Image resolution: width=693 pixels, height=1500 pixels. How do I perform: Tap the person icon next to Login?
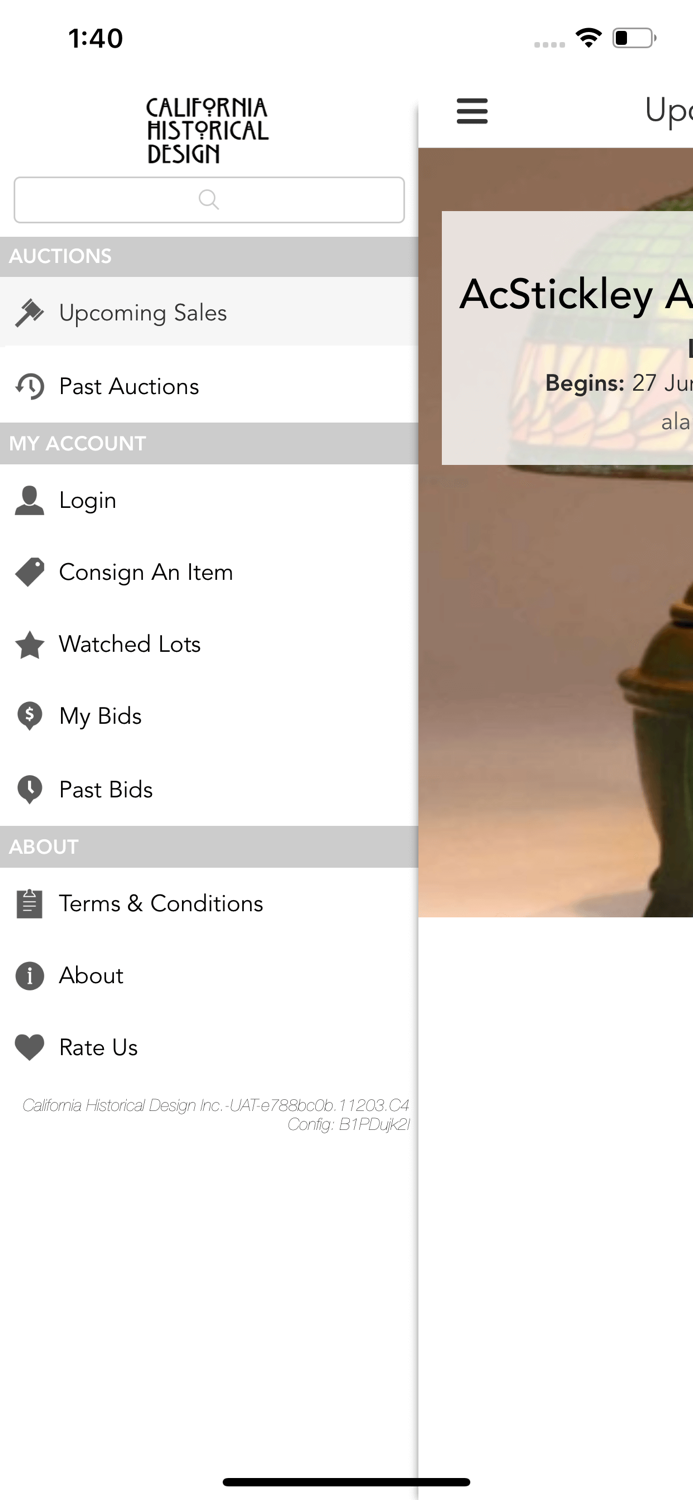pos(29,500)
